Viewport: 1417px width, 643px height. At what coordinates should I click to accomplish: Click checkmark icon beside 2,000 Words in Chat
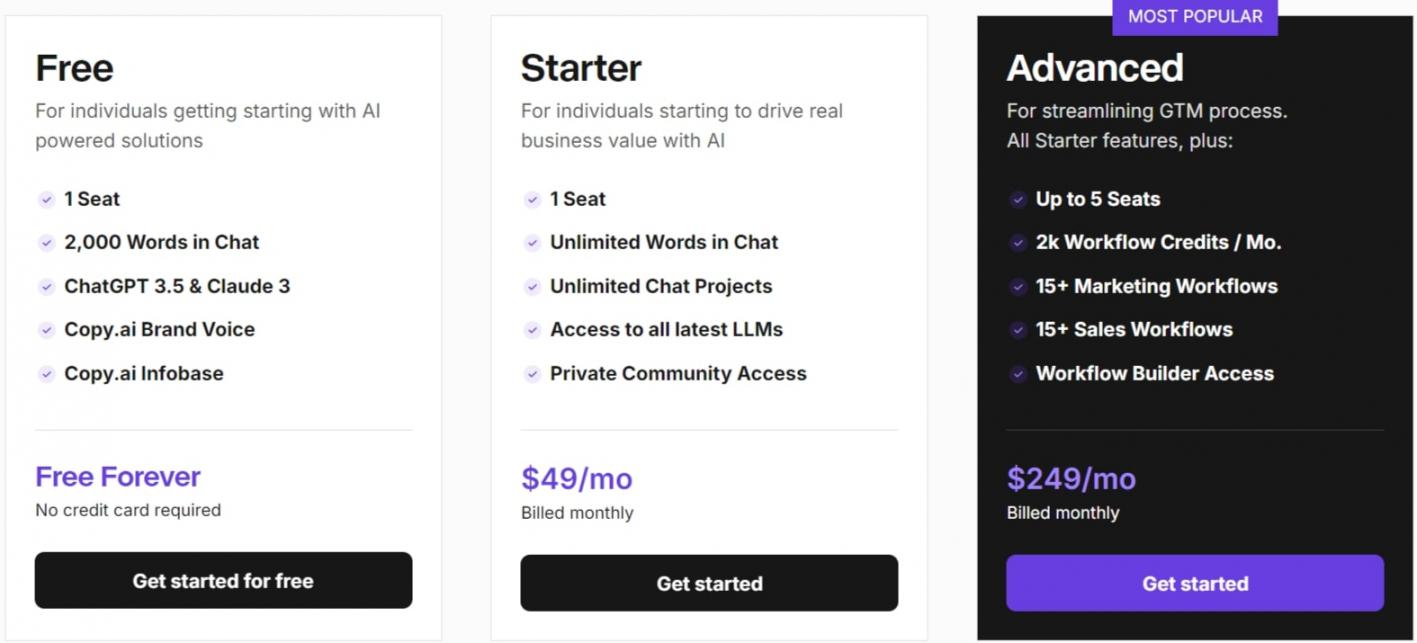coord(46,243)
